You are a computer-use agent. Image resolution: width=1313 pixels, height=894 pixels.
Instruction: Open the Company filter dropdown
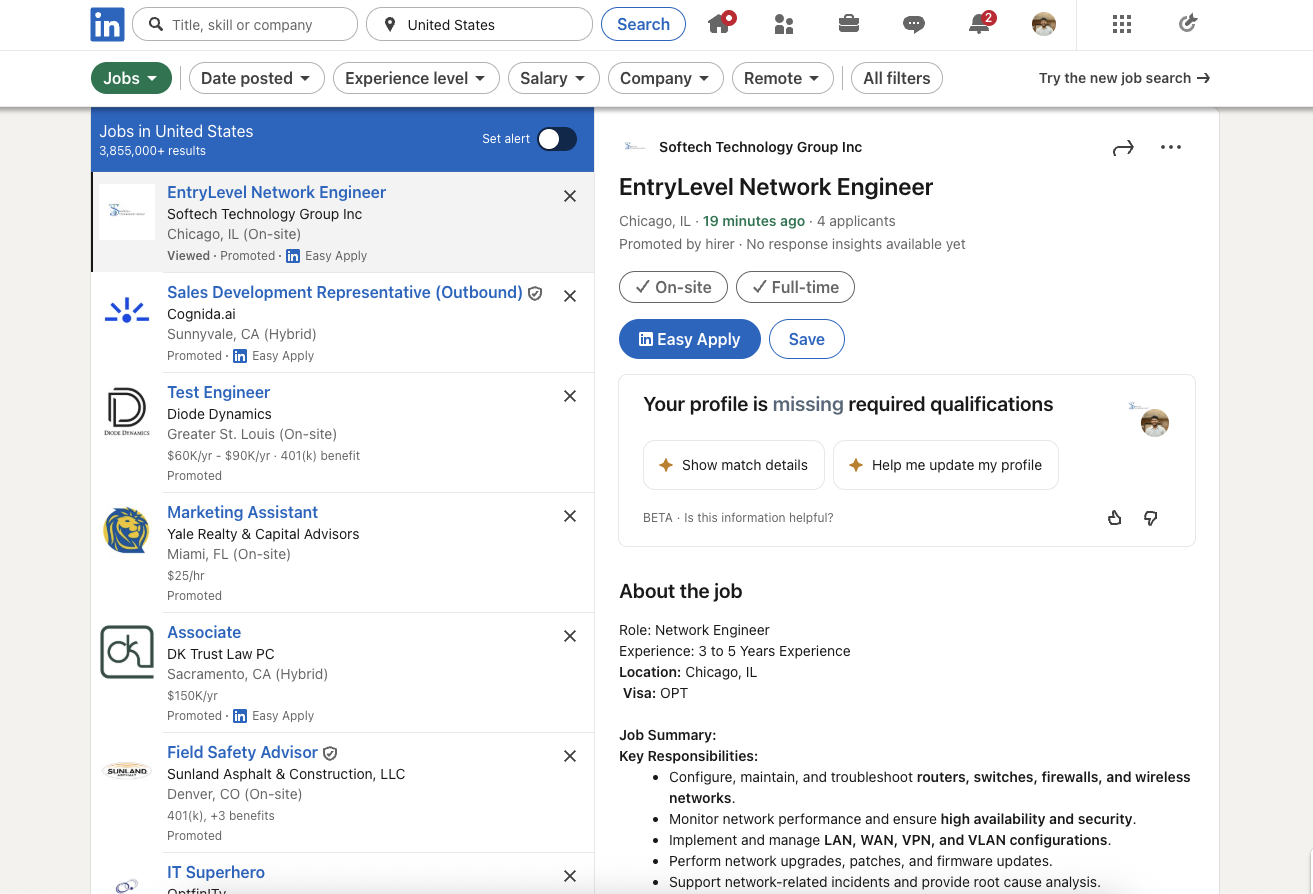pos(665,78)
